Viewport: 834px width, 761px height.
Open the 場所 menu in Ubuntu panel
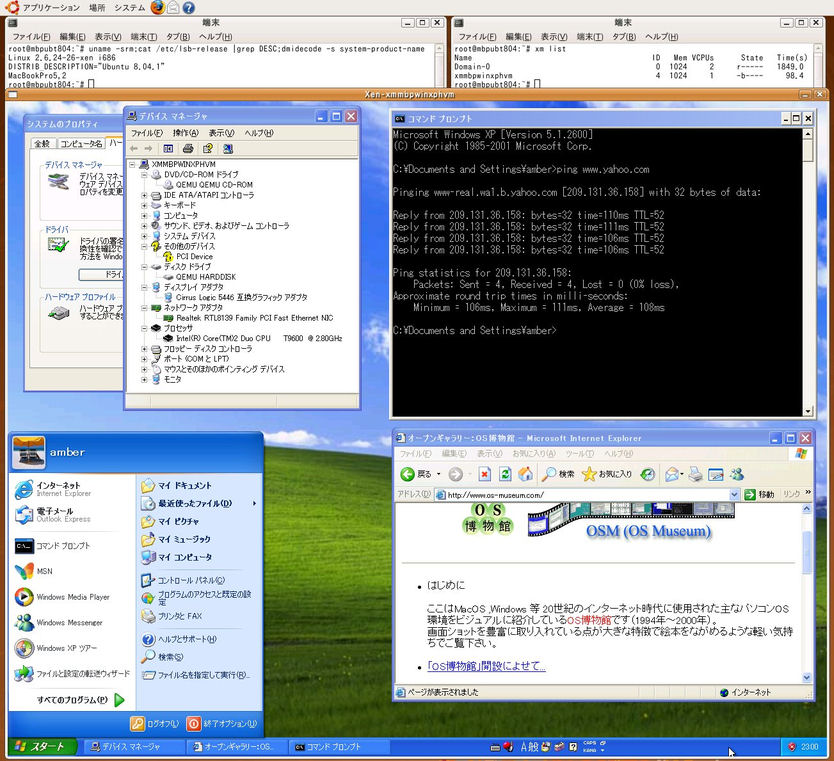[x=97, y=7]
